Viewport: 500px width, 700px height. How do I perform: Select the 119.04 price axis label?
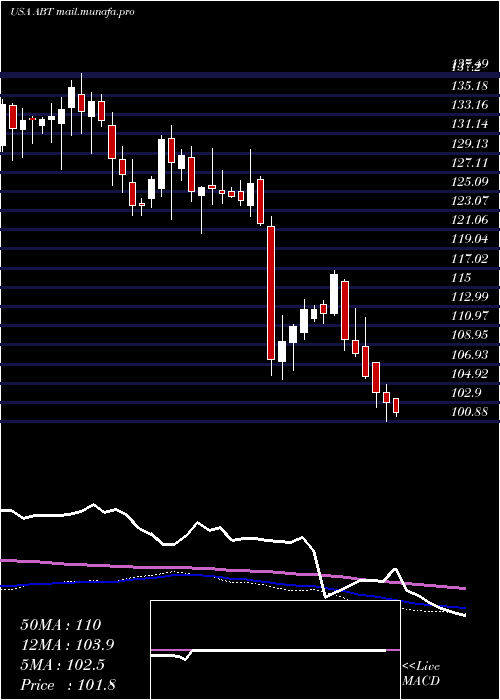[x=470, y=240]
